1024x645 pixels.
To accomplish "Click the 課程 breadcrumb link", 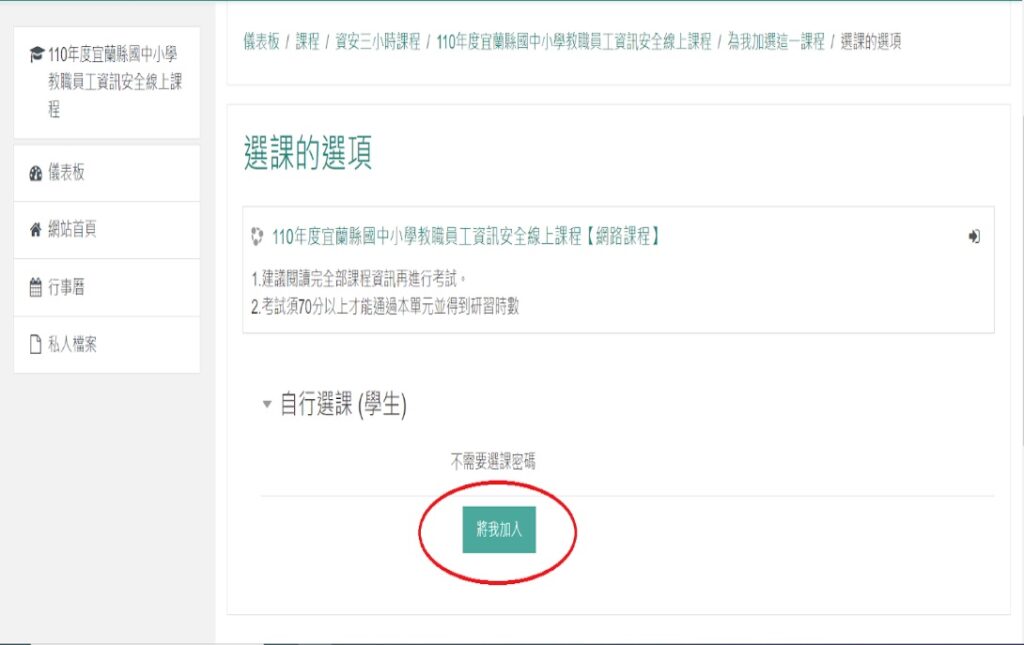I will [308, 42].
